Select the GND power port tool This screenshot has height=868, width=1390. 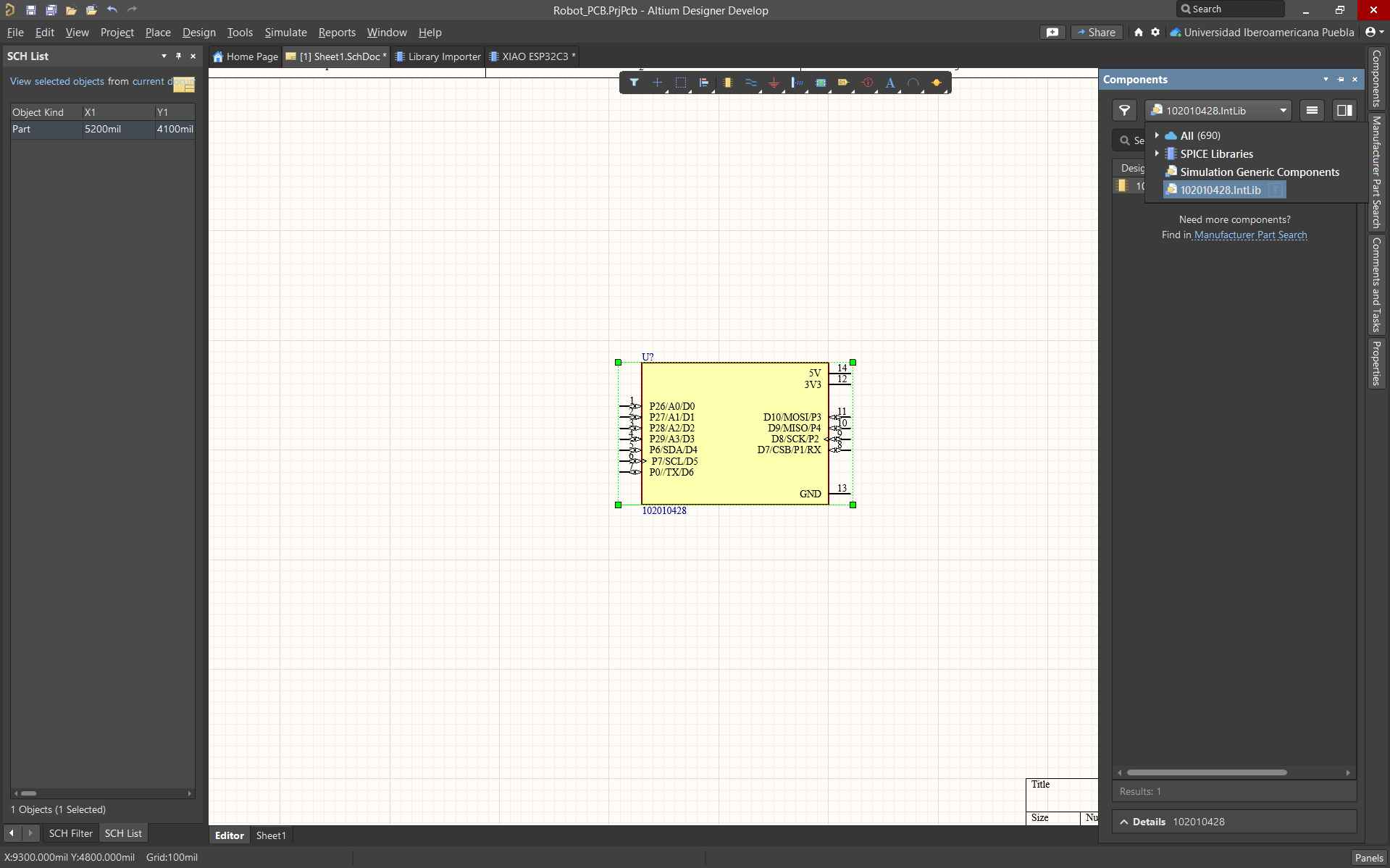pyautogui.click(x=774, y=83)
